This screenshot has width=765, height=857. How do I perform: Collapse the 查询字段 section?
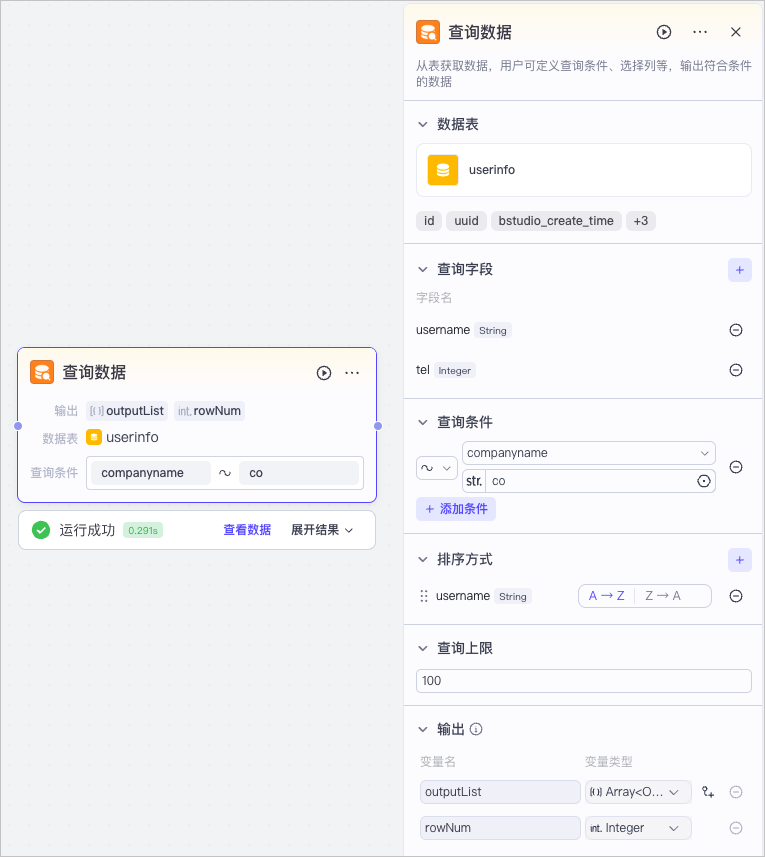click(x=422, y=269)
